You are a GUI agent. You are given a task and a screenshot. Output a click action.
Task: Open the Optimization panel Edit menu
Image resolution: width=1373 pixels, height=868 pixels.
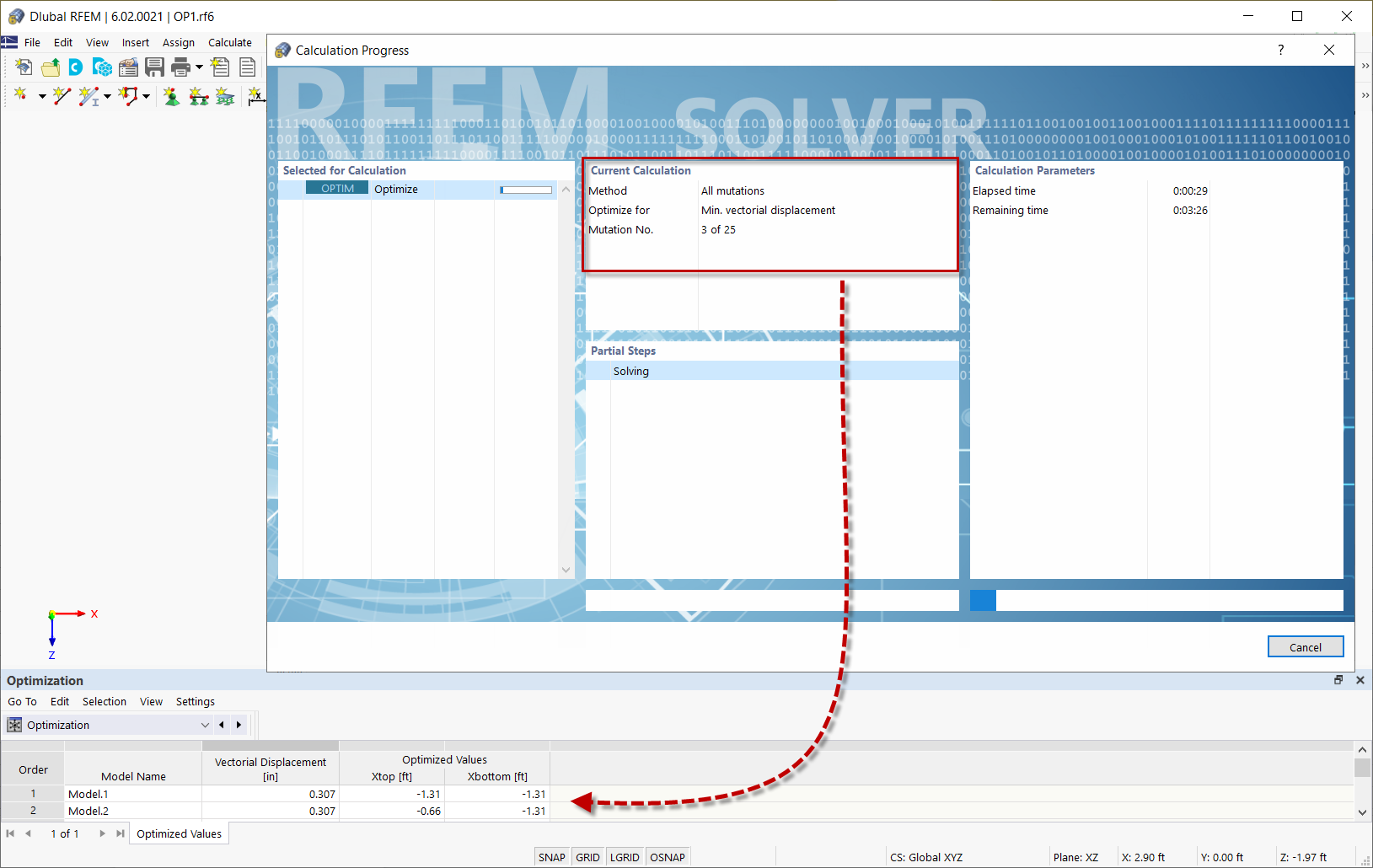click(x=60, y=701)
